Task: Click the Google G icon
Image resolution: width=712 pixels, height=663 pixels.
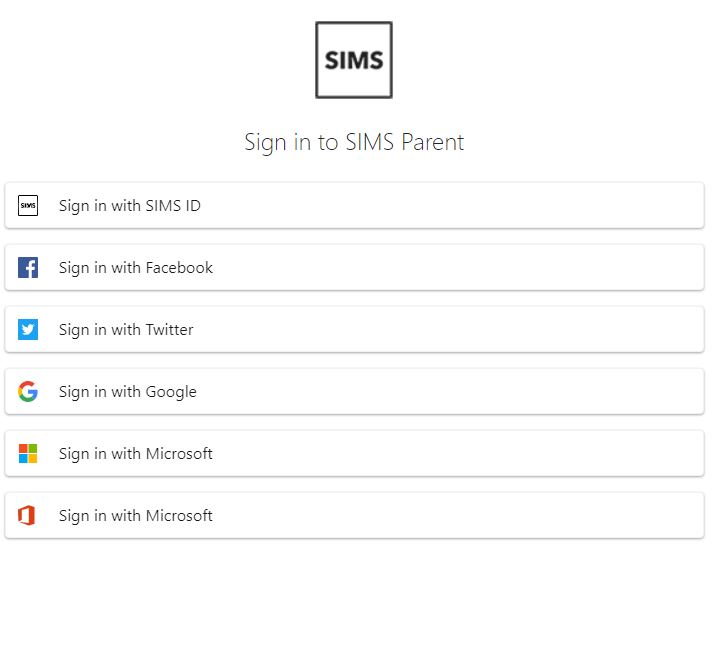Action: click(x=28, y=392)
